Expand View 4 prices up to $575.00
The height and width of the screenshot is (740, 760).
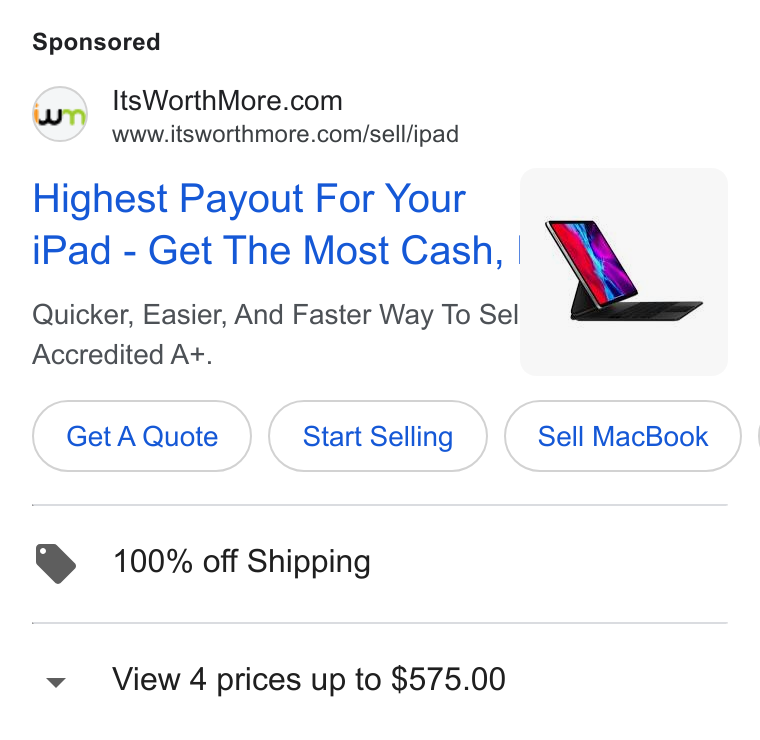click(309, 679)
